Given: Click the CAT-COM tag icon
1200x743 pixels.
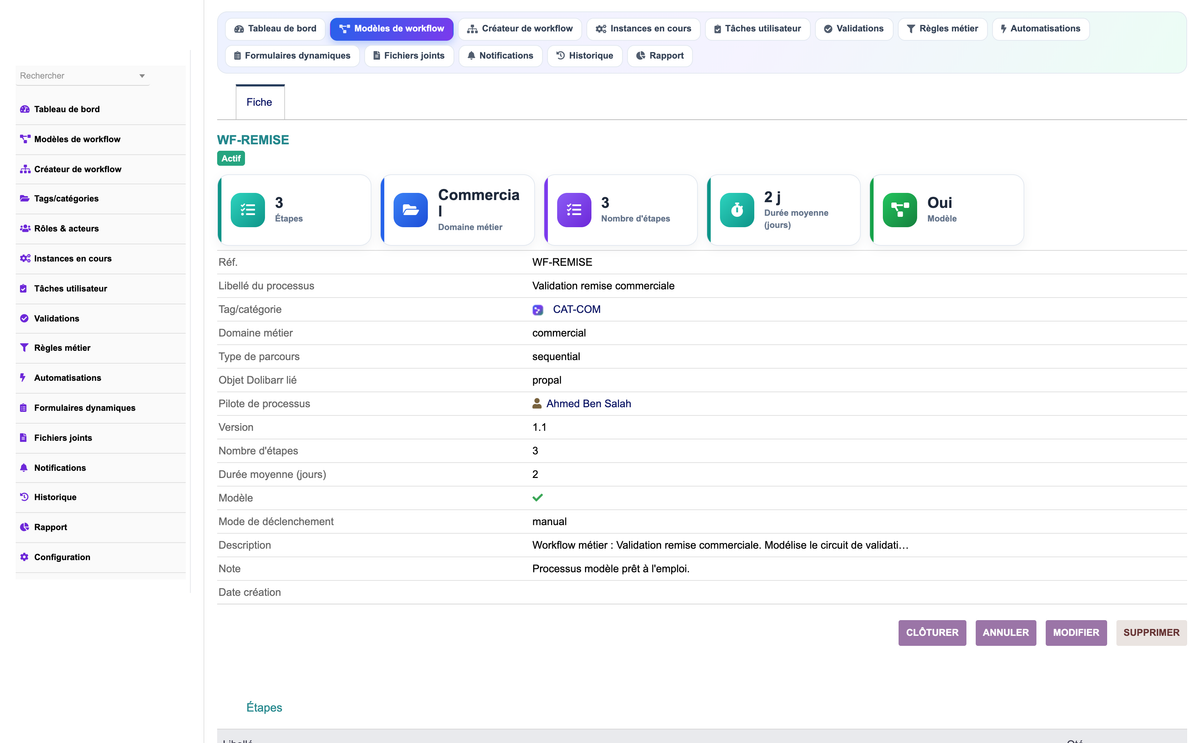Looking at the screenshot, I should point(538,310).
